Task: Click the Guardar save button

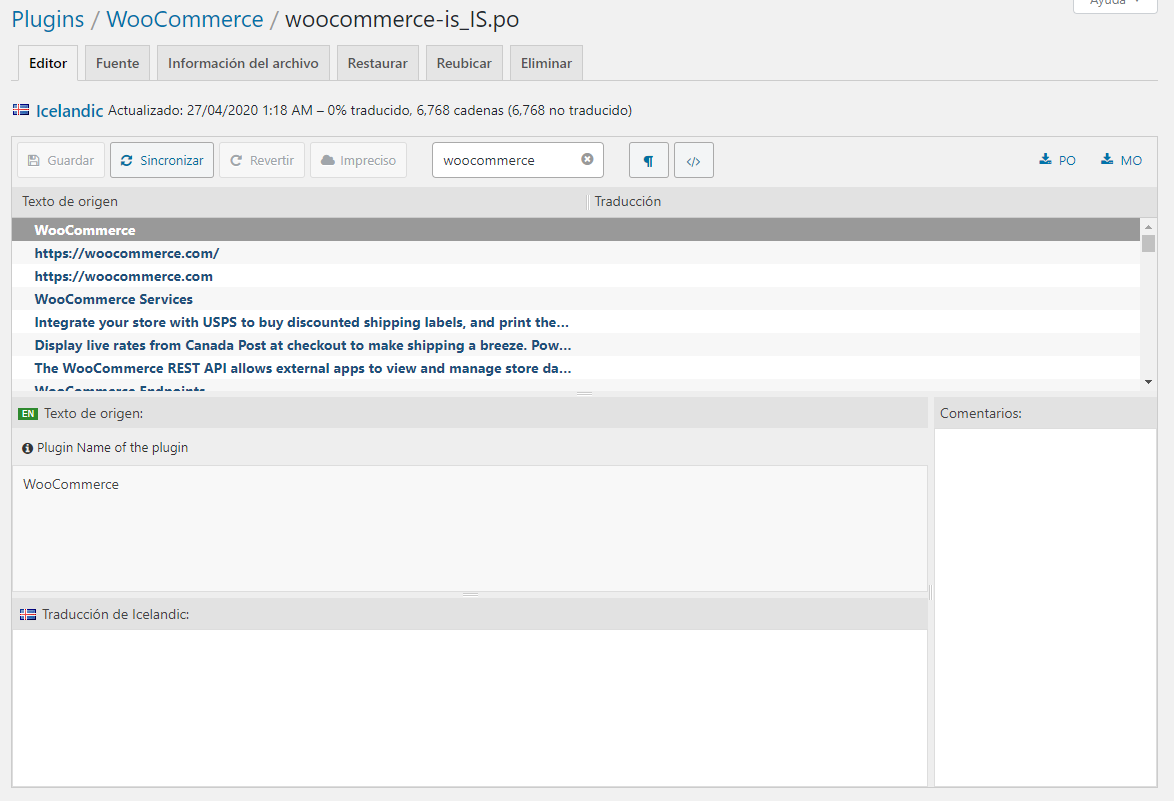Action: [61, 160]
